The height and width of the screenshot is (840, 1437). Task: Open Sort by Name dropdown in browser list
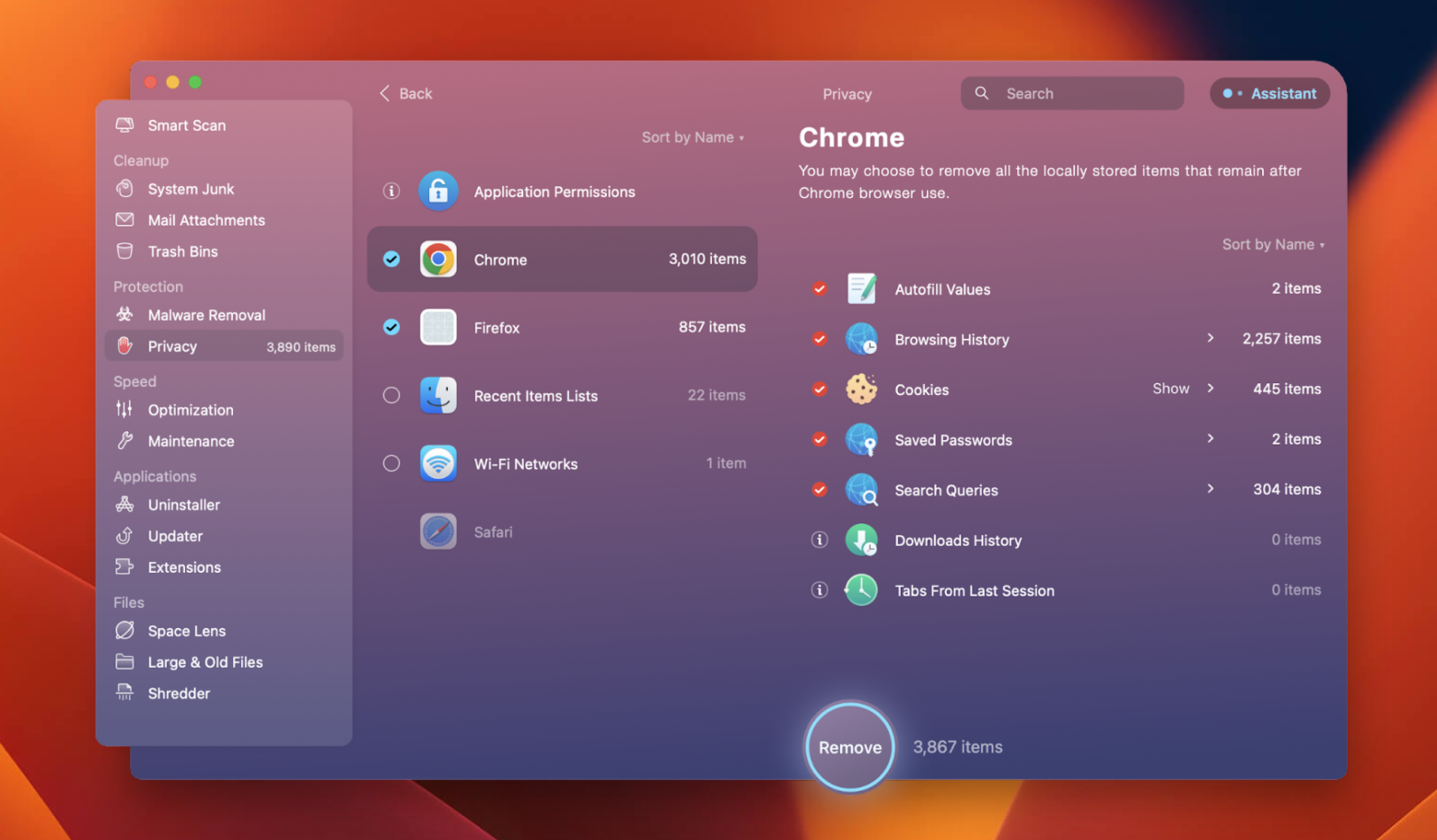click(x=693, y=137)
